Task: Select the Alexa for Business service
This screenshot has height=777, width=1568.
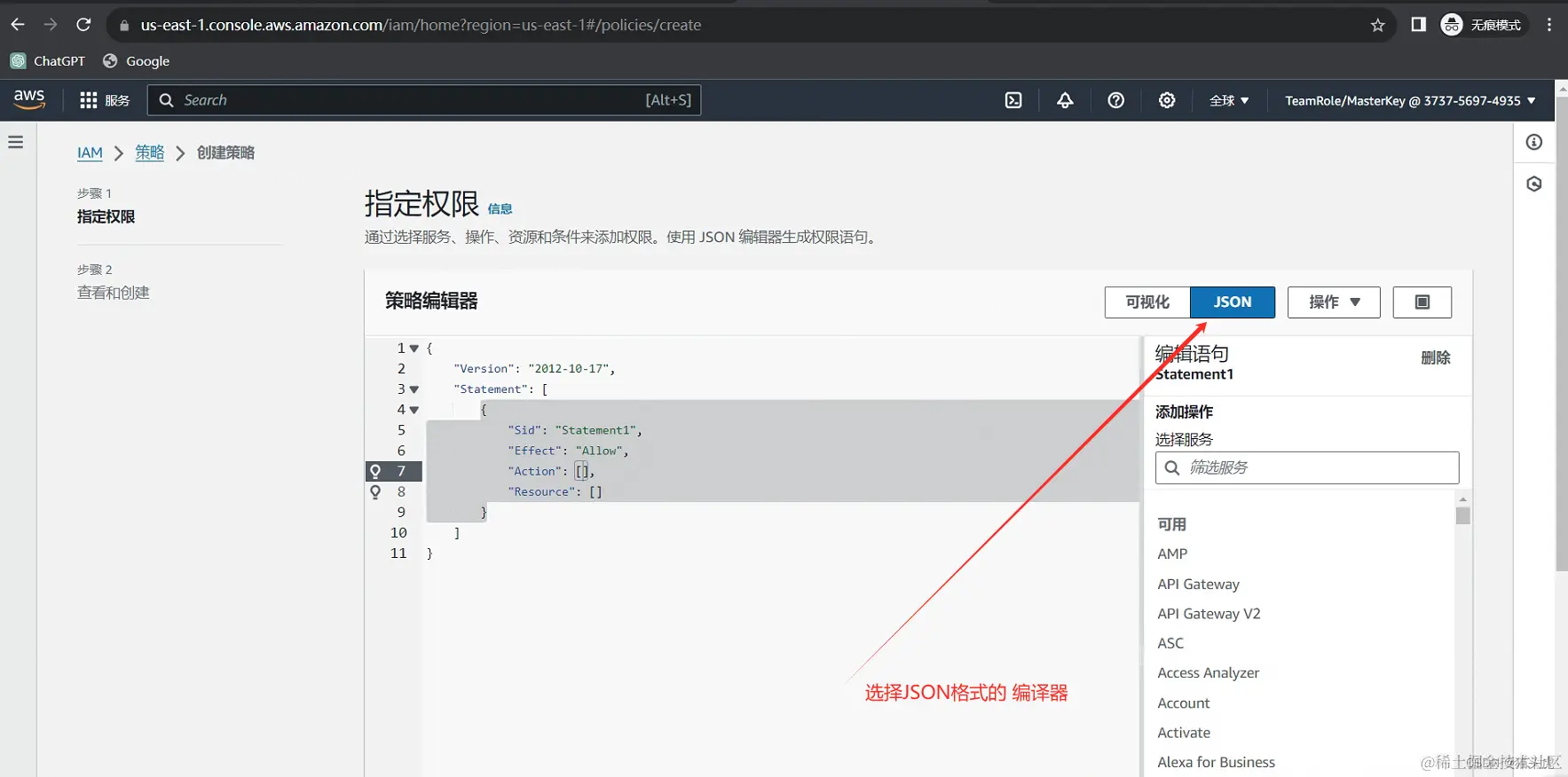Action: pyautogui.click(x=1216, y=762)
